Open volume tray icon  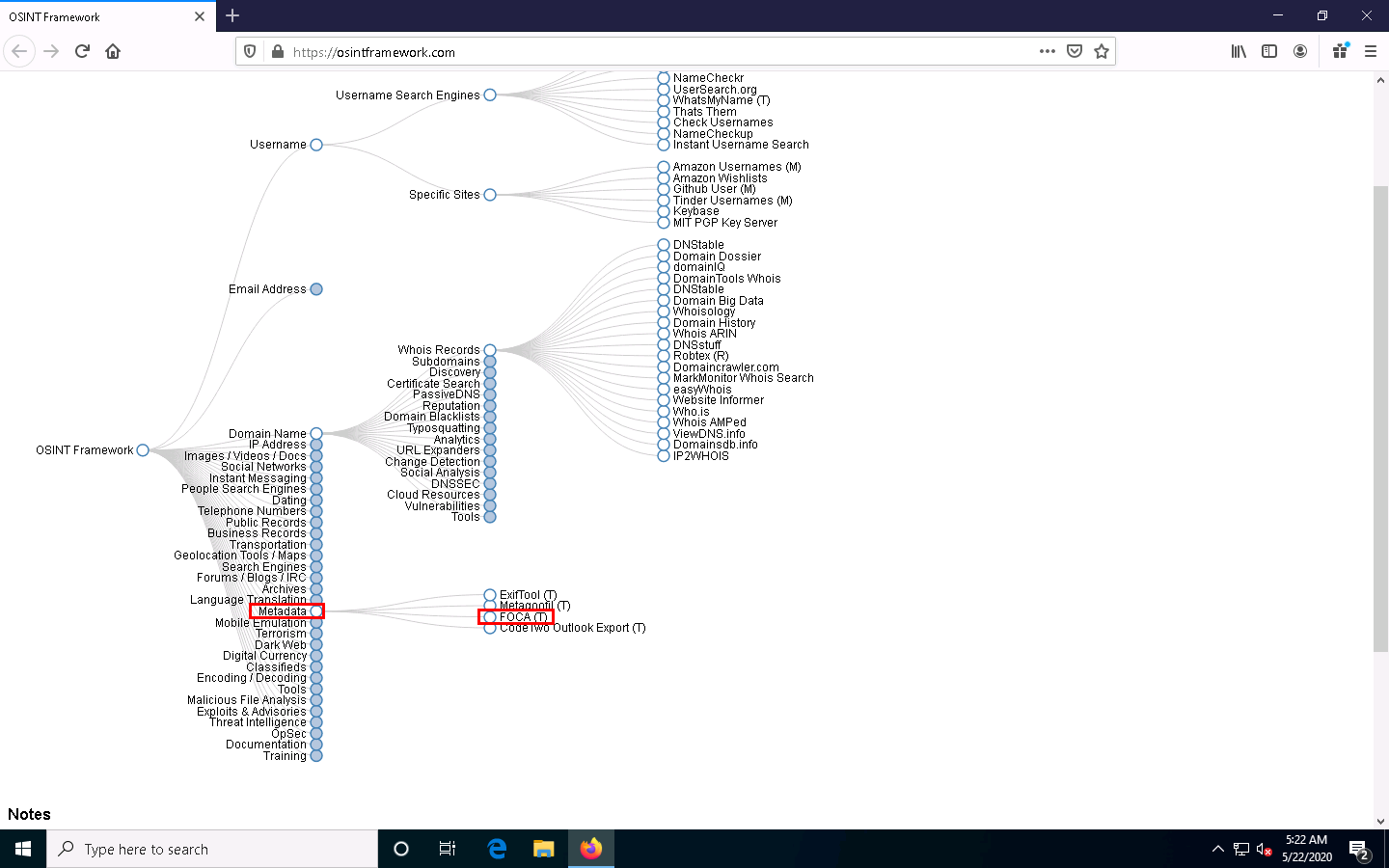point(1265,849)
